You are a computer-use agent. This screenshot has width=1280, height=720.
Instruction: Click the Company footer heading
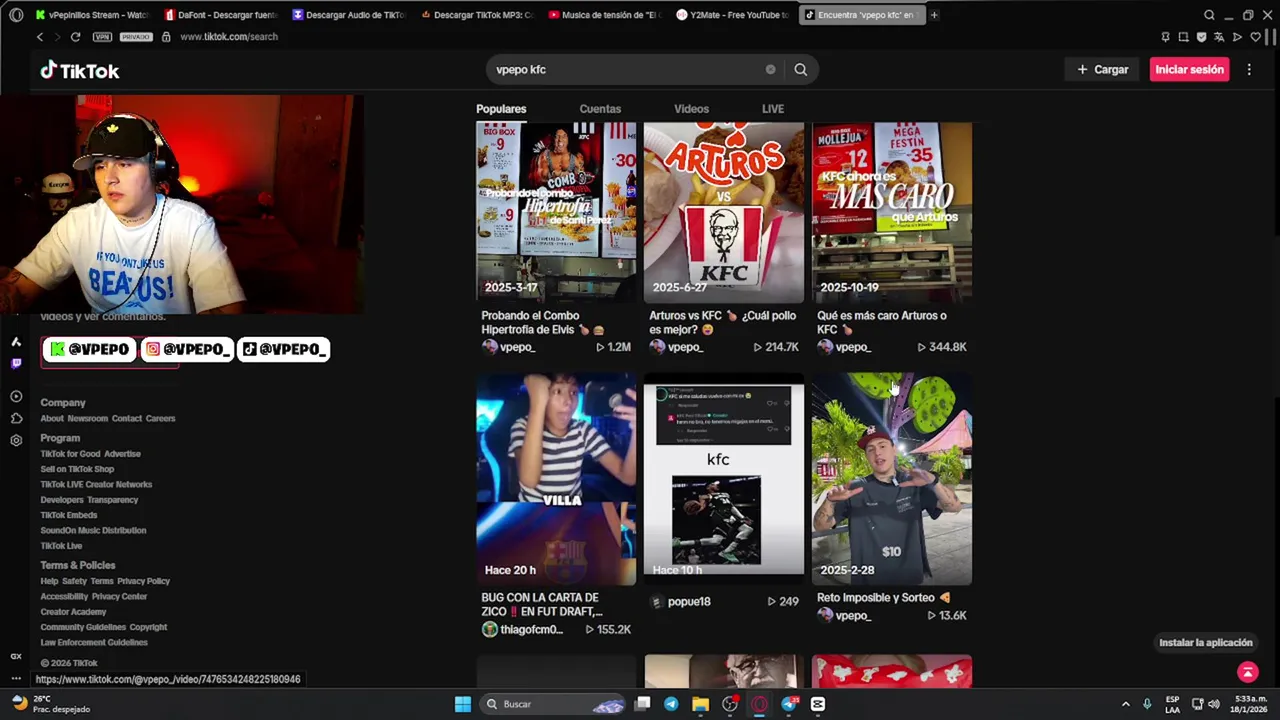coord(63,403)
